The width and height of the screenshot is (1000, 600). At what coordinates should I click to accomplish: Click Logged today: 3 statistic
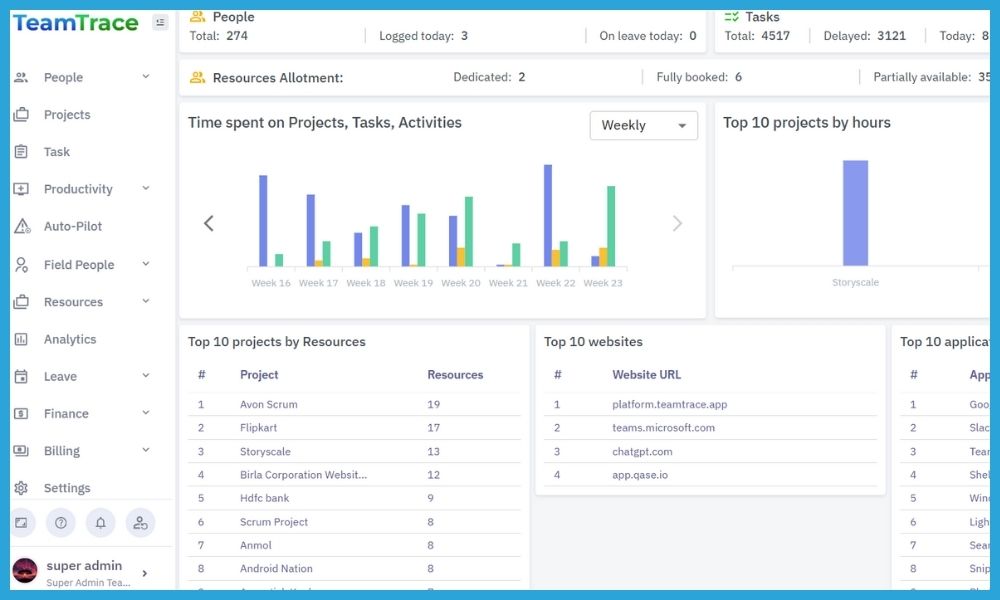point(423,36)
